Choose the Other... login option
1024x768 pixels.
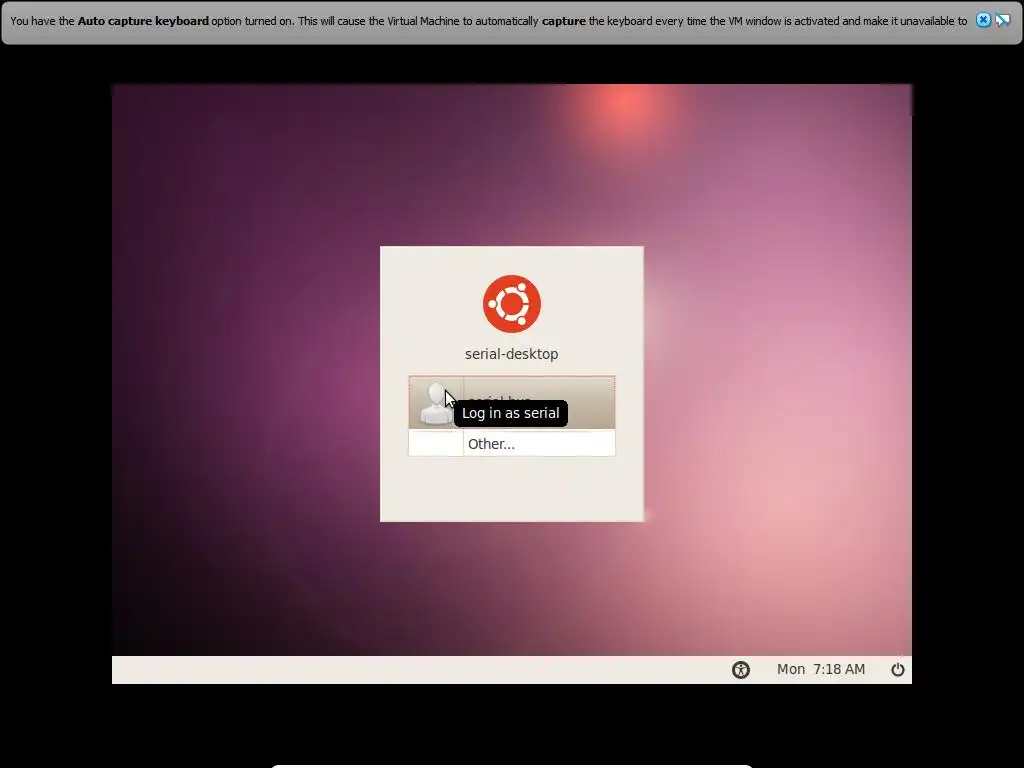point(511,443)
